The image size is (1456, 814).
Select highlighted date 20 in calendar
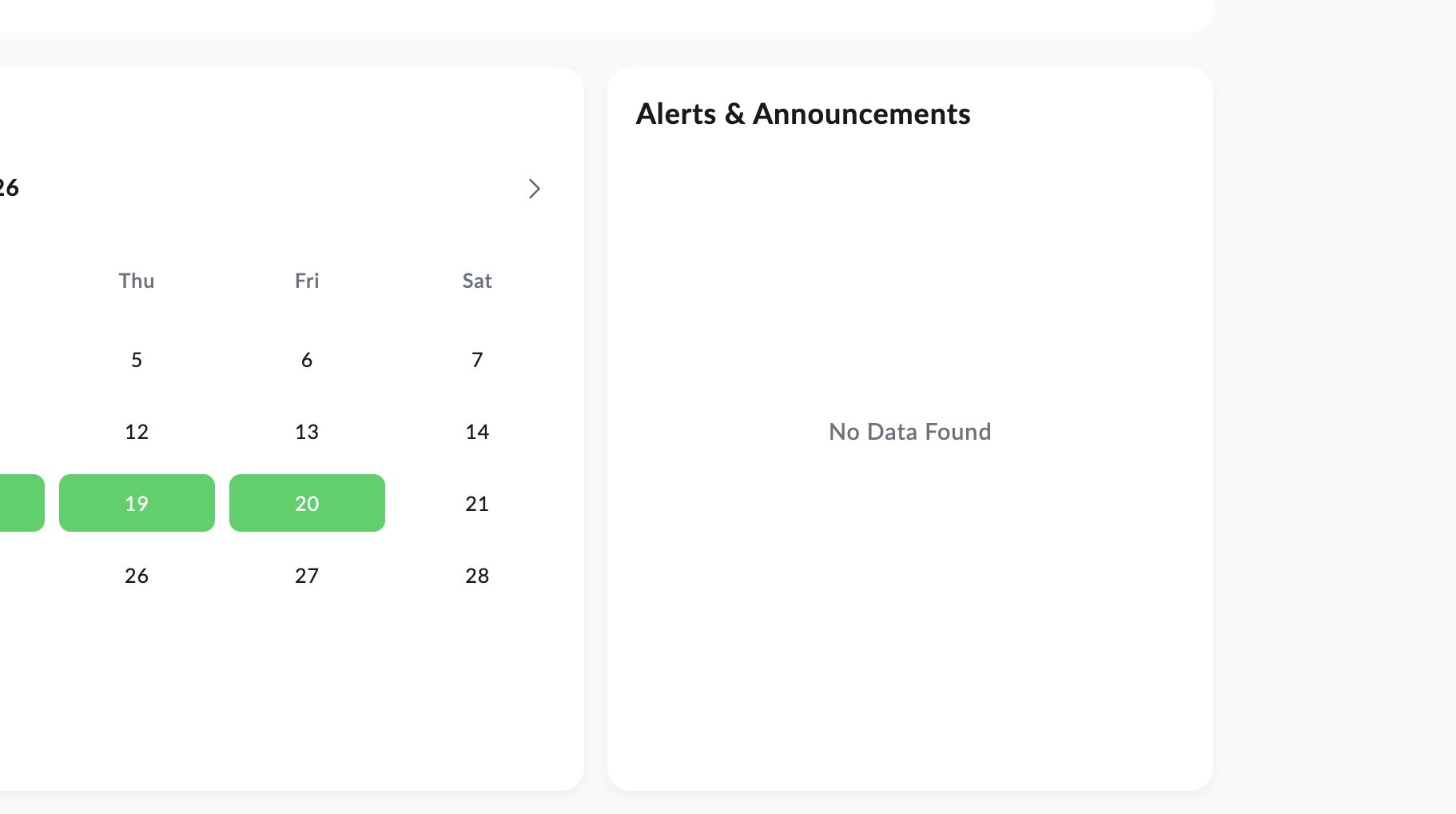(307, 503)
